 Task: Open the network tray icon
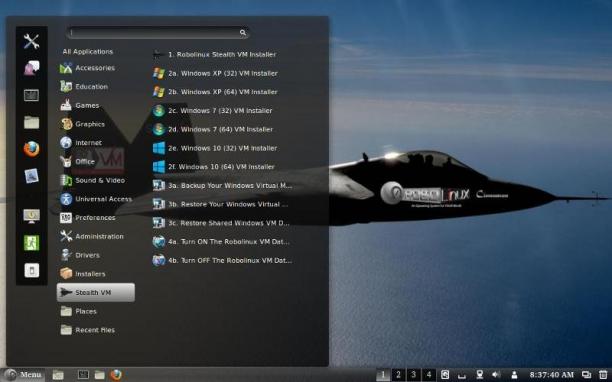(x=480, y=375)
